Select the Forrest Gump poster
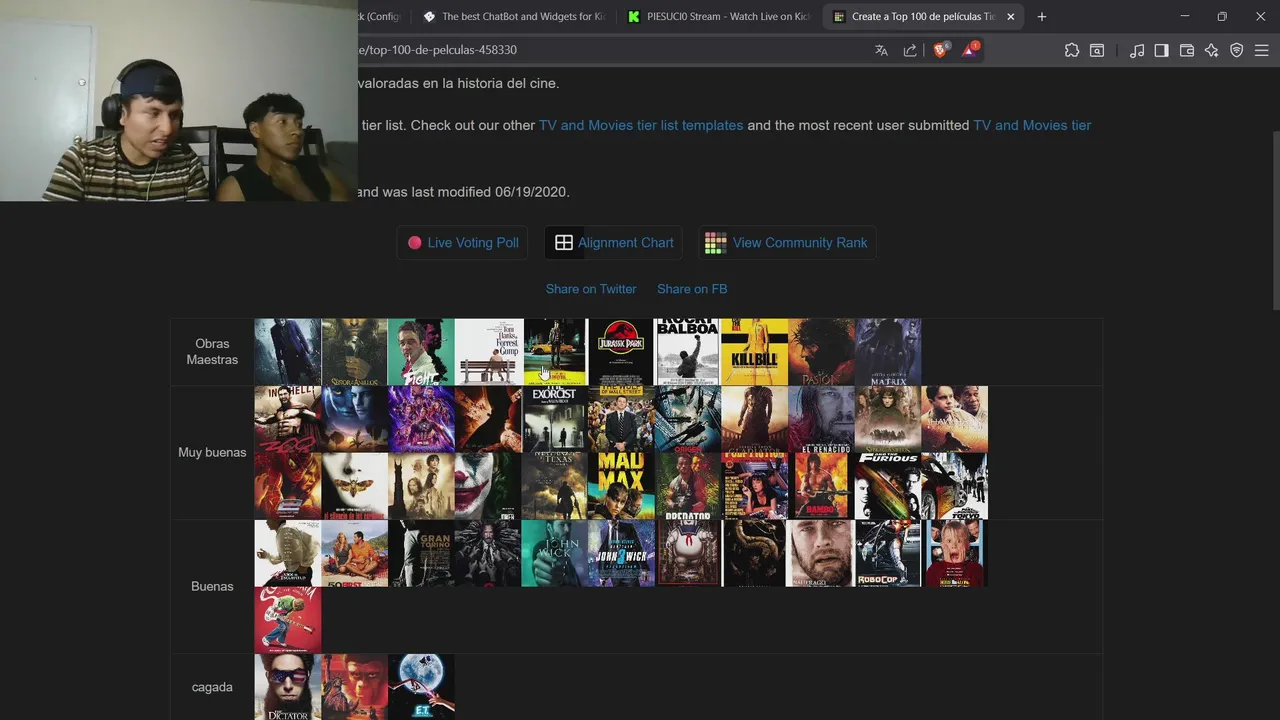 pyautogui.click(x=488, y=352)
